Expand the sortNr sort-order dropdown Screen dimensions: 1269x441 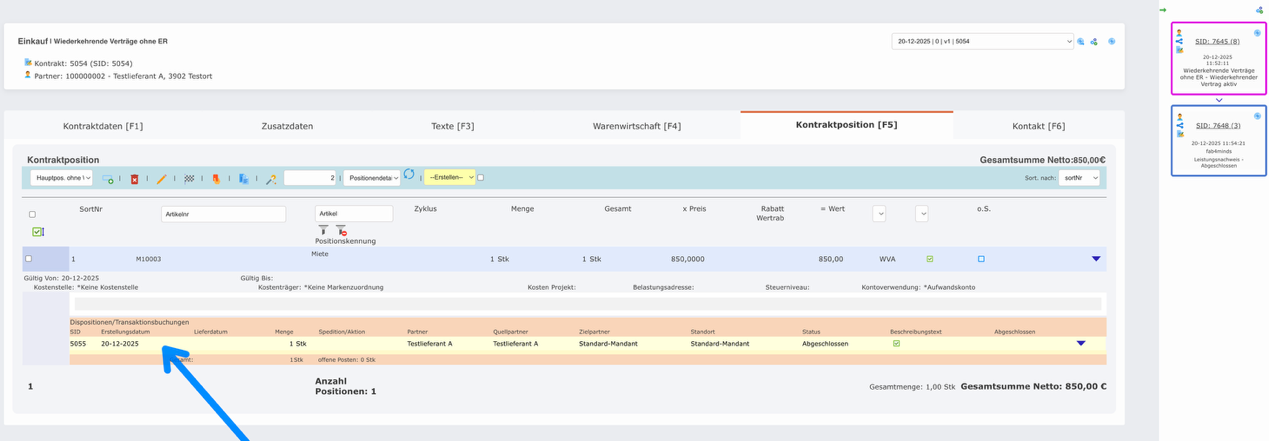coord(1079,178)
